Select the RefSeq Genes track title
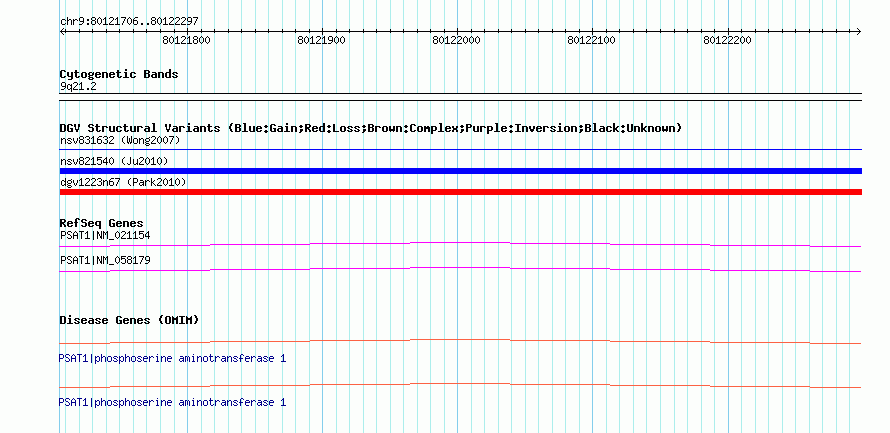The width and height of the screenshot is (890, 433). point(102,223)
